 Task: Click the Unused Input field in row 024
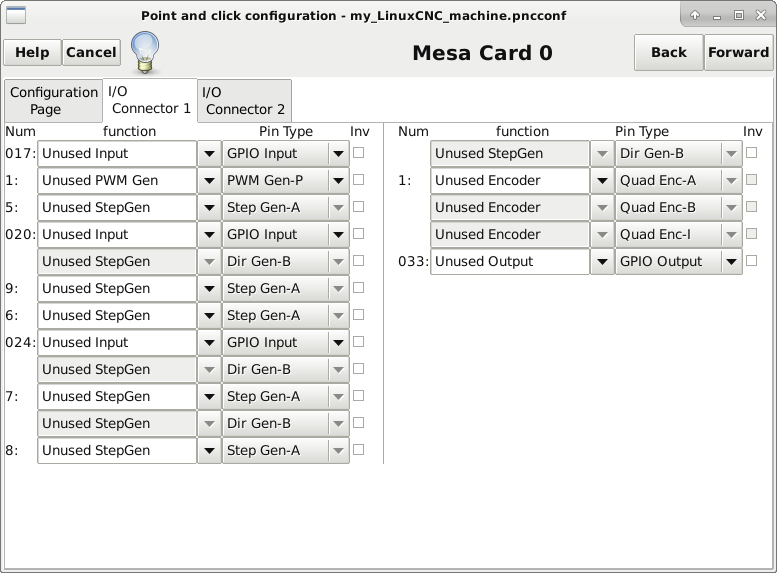click(x=117, y=343)
